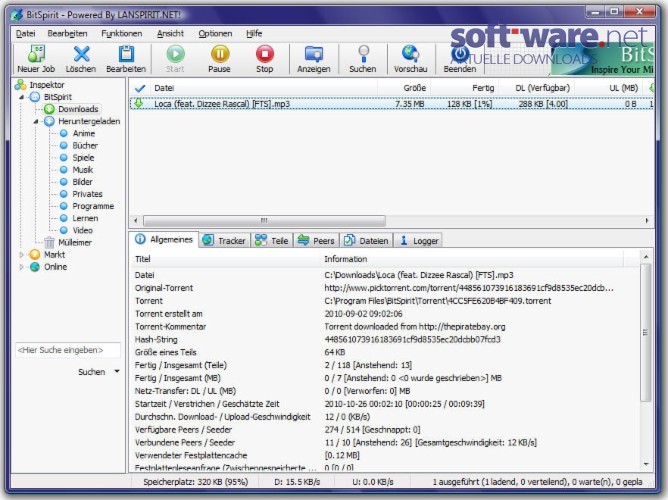Image resolution: width=668 pixels, height=500 pixels.
Task: Select the Bücher category
Action: [85, 146]
